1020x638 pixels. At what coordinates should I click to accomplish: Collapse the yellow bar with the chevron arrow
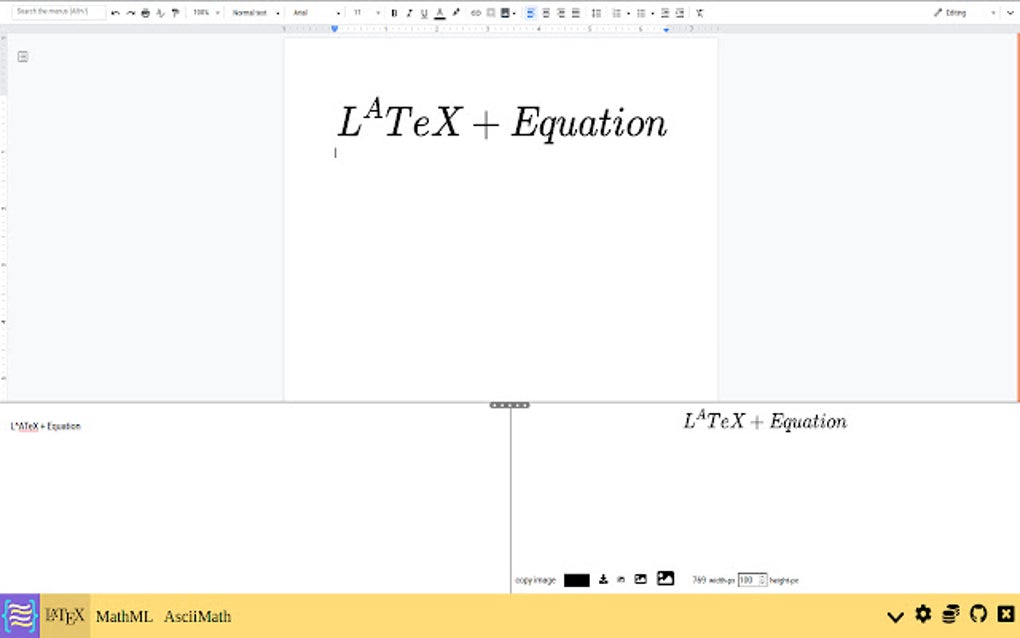pyautogui.click(x=897, y=614)
